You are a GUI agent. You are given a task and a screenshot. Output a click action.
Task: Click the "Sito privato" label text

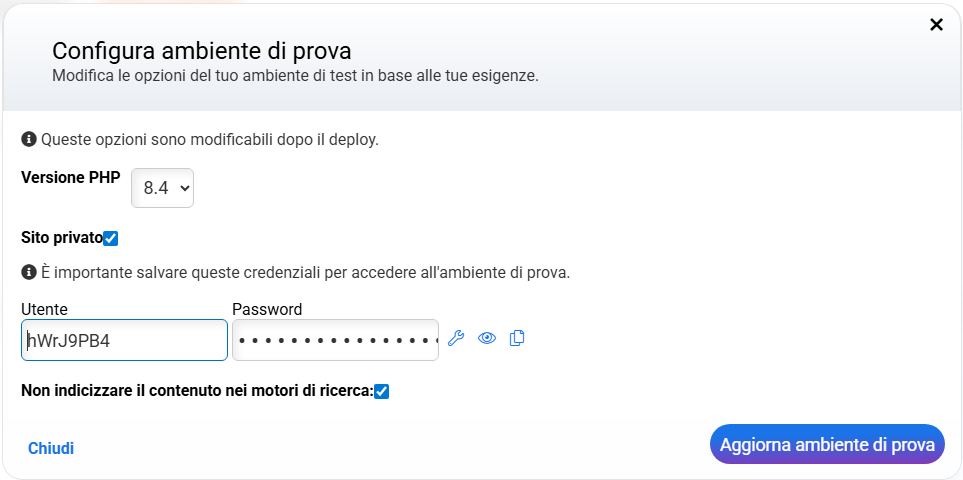[x=61, y=238]
